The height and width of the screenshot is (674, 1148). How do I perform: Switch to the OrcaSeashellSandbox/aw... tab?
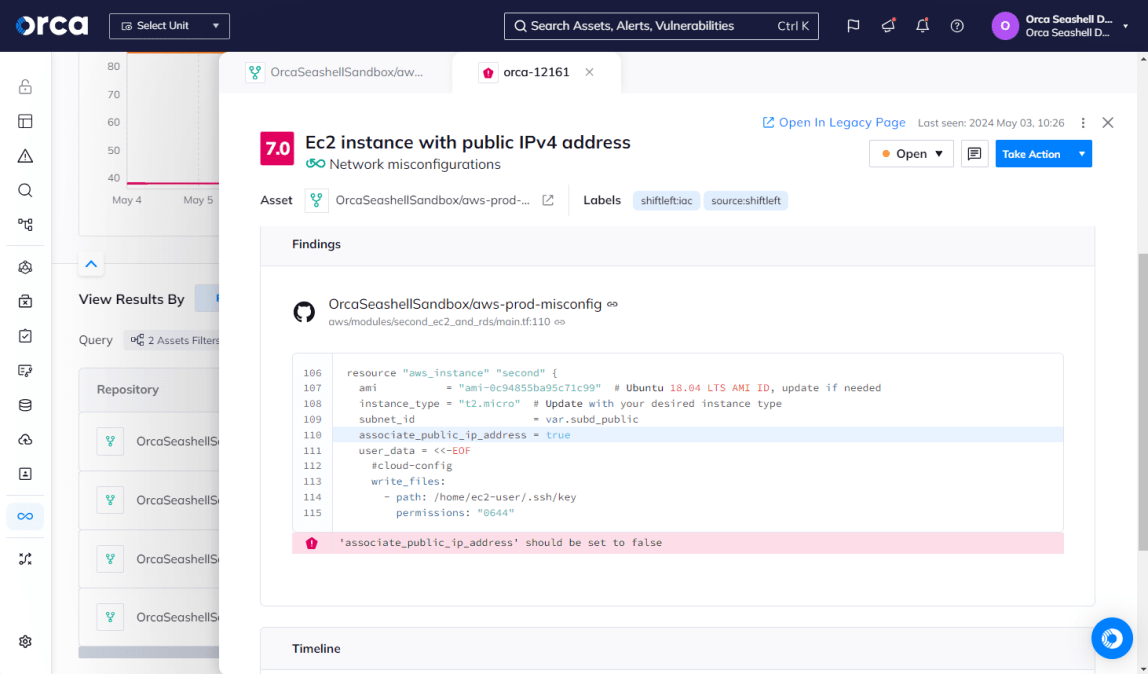click(x=335, y=72)
